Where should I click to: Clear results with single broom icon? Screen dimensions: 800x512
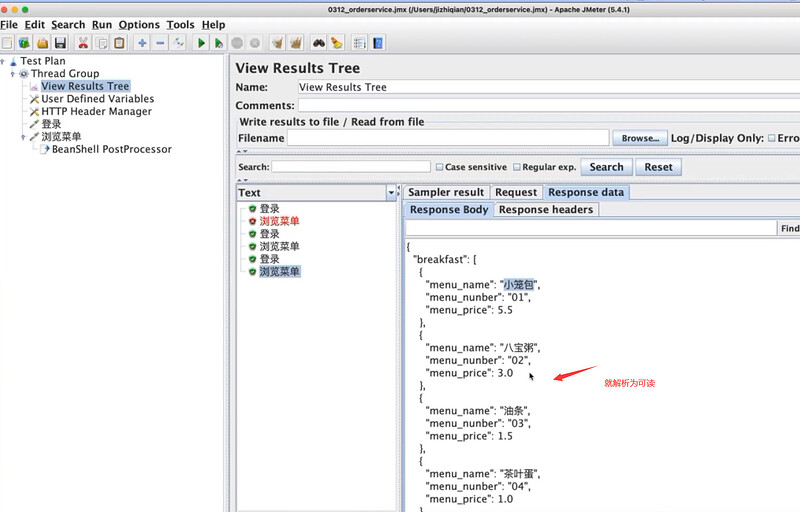[x=278, y=43]
